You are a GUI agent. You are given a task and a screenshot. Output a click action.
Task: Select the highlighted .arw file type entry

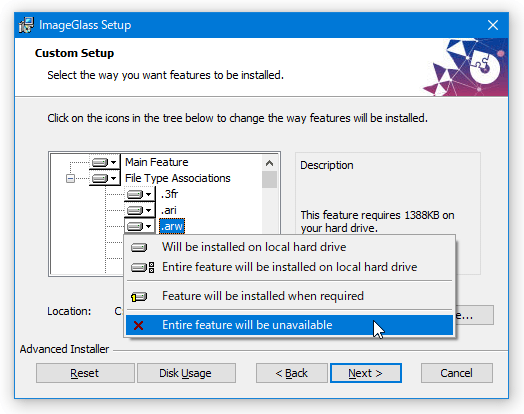point(172,226)
